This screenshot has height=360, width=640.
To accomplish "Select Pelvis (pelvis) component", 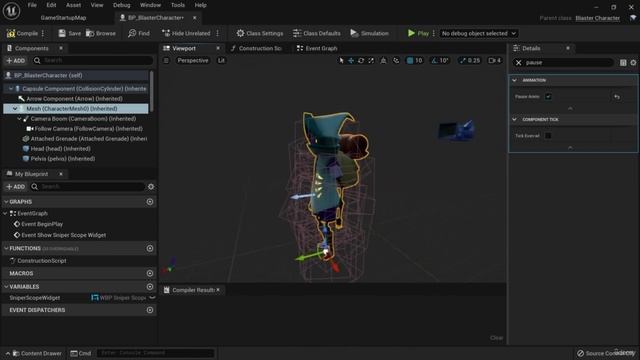I will point(59,159).
